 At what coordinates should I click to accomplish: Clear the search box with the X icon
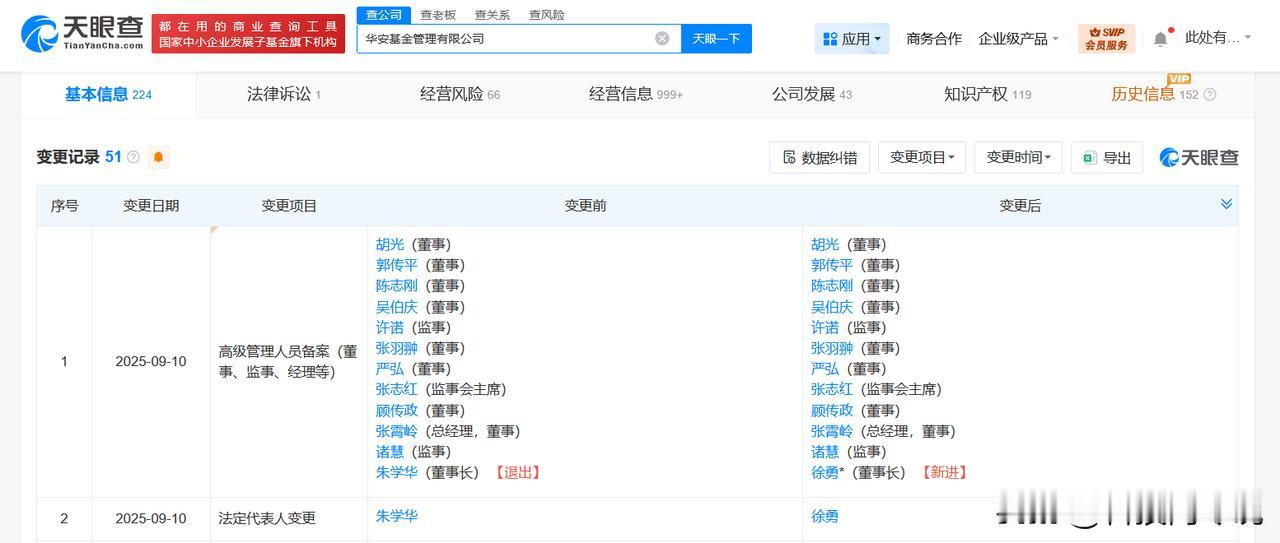point(662,38)
